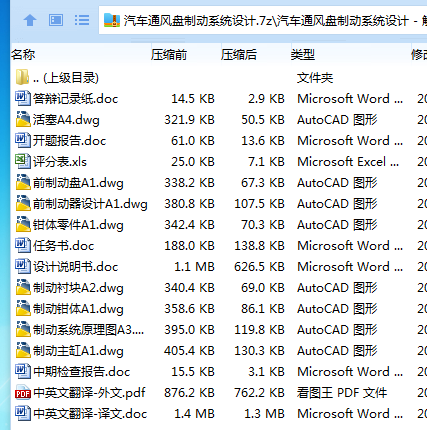Click the Word icon of 中期检查报告.doc
The image size is (427, 430).
(x=22, y=371)
